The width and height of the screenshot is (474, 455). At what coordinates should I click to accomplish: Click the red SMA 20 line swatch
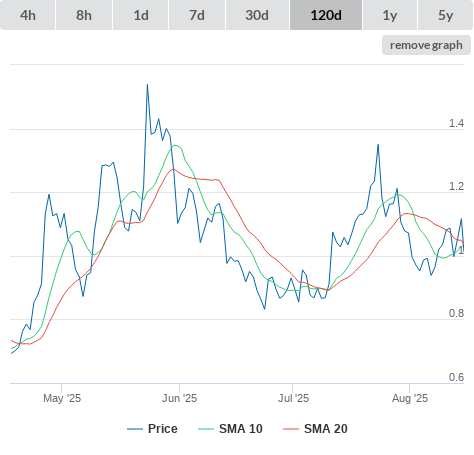tap(291, 429)
